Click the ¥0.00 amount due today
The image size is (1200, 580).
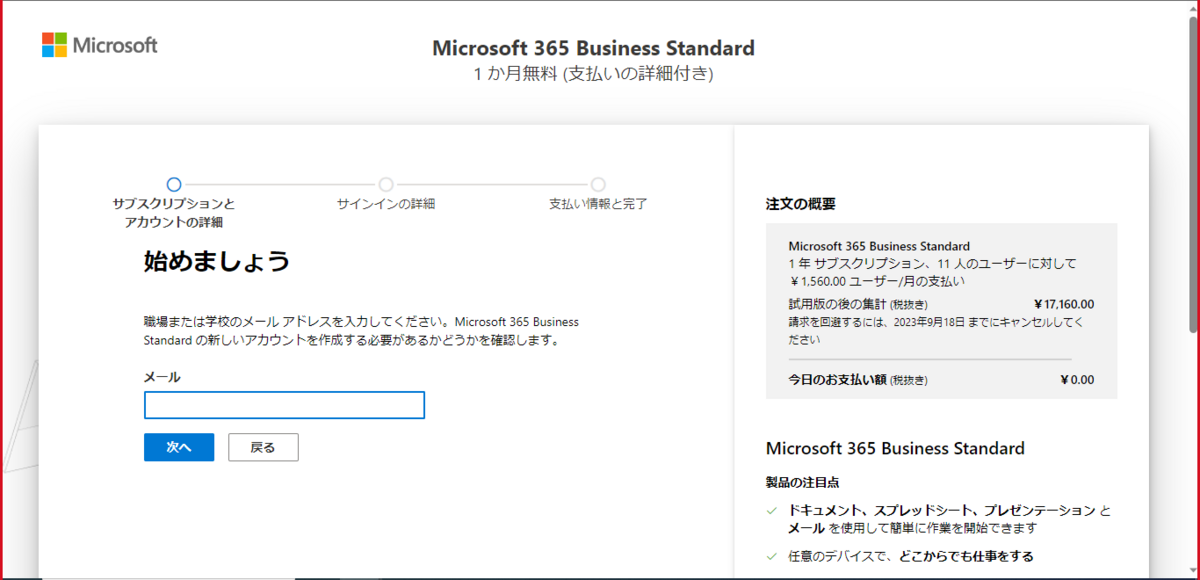(x=1077, y=380)
